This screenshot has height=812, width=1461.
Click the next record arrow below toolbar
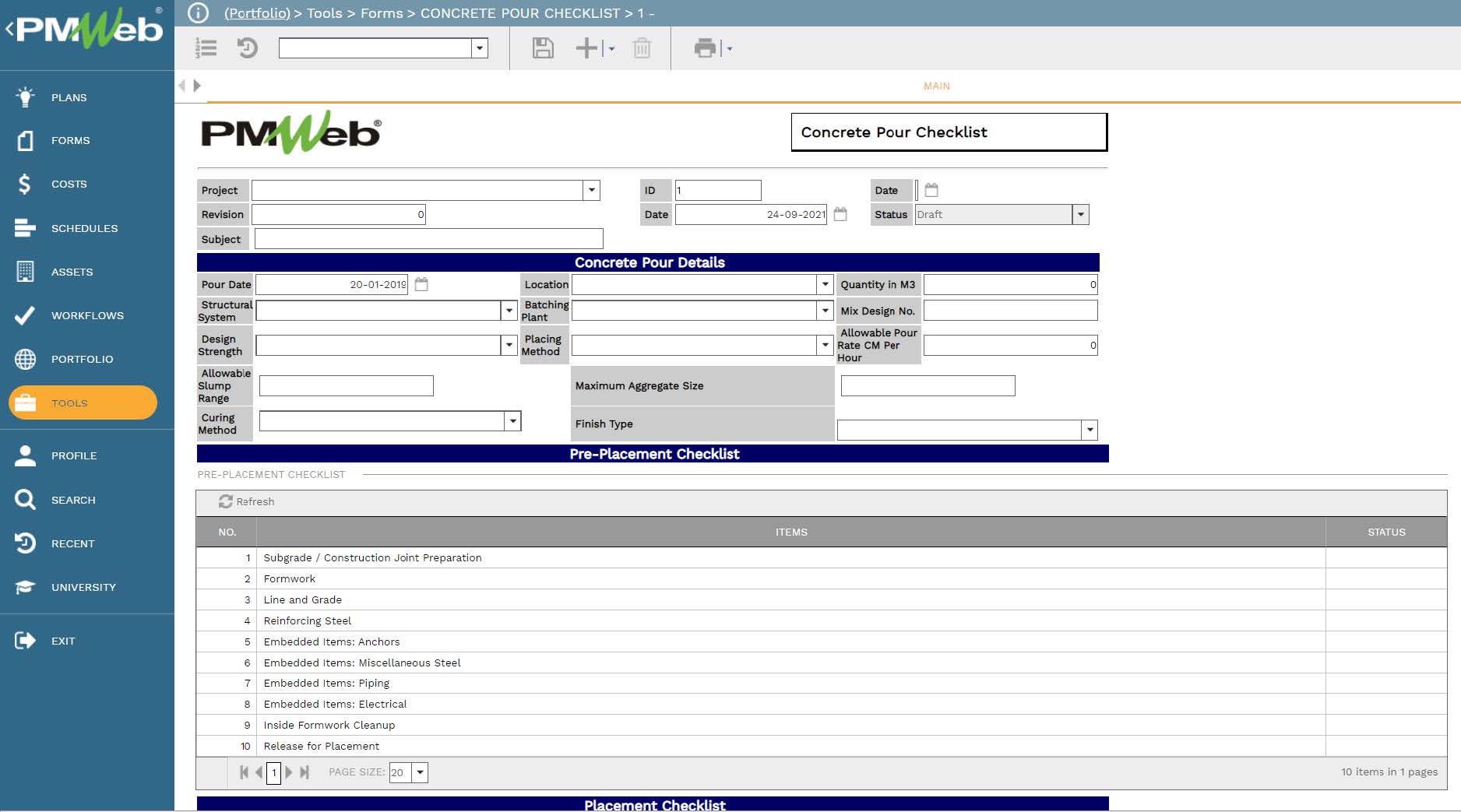click(197, 86)
